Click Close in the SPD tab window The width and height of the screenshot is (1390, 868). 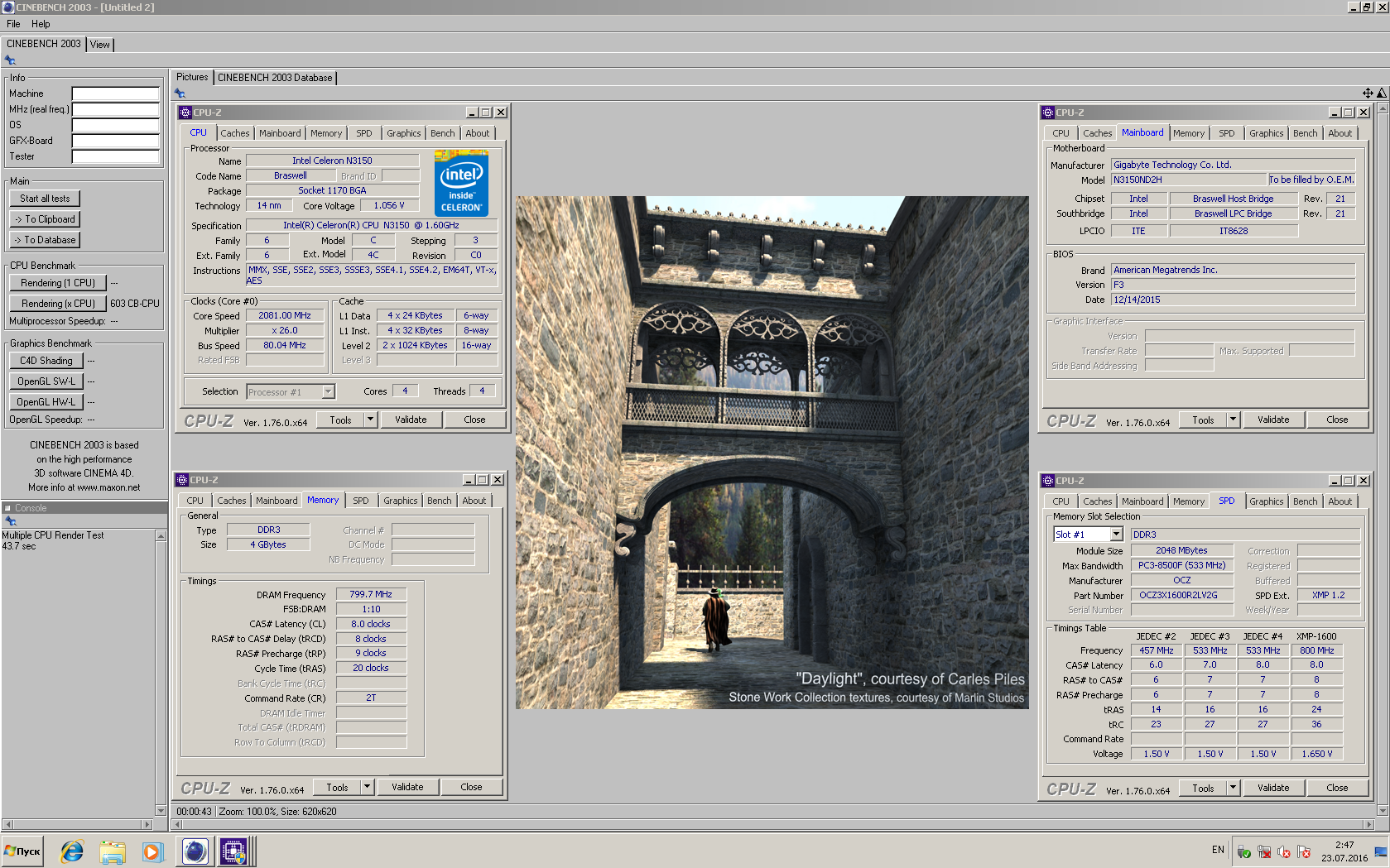(1337, 788)
